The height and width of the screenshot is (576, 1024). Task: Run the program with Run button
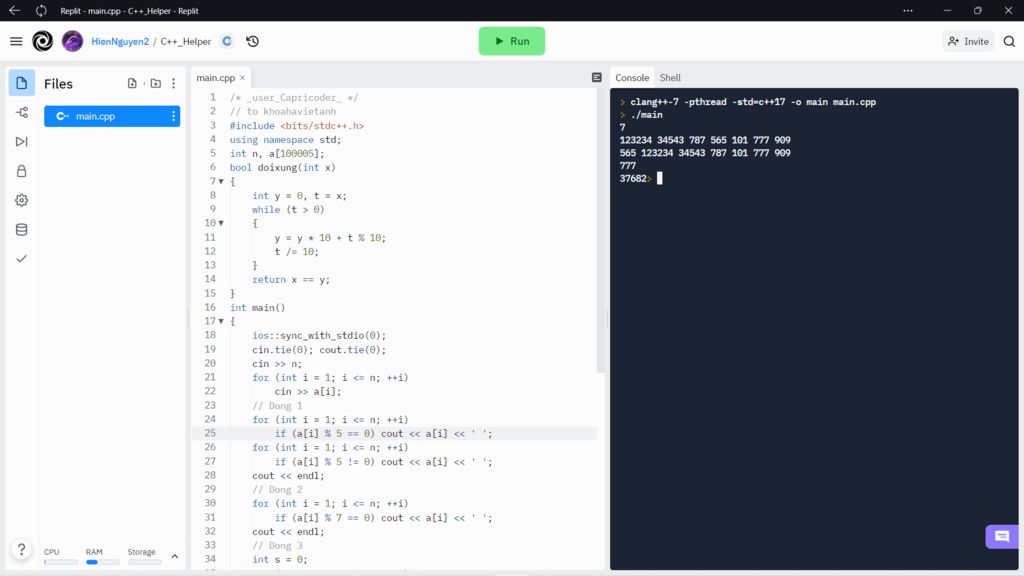point(512,41)
